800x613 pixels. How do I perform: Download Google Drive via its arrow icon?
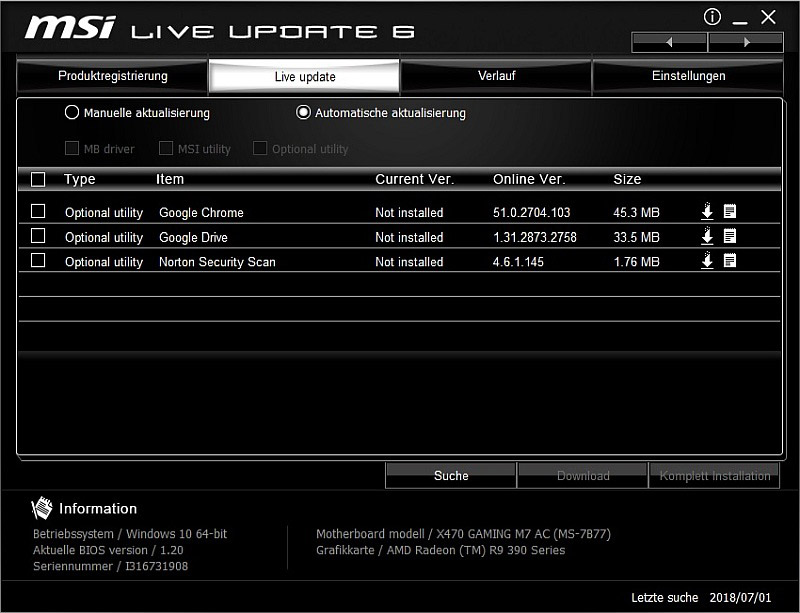[x=707, y=236]
